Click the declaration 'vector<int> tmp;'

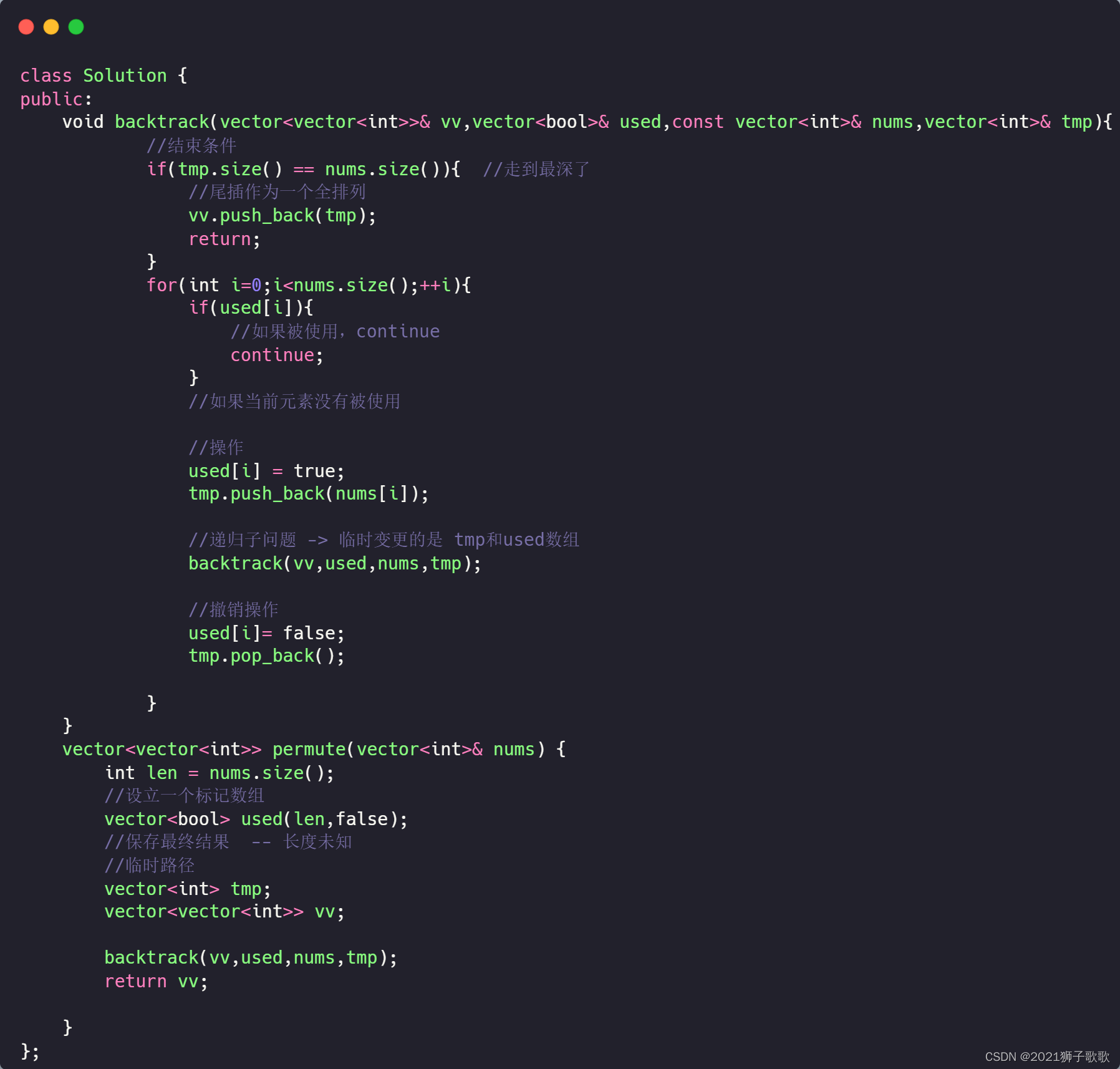click(188, 889)
